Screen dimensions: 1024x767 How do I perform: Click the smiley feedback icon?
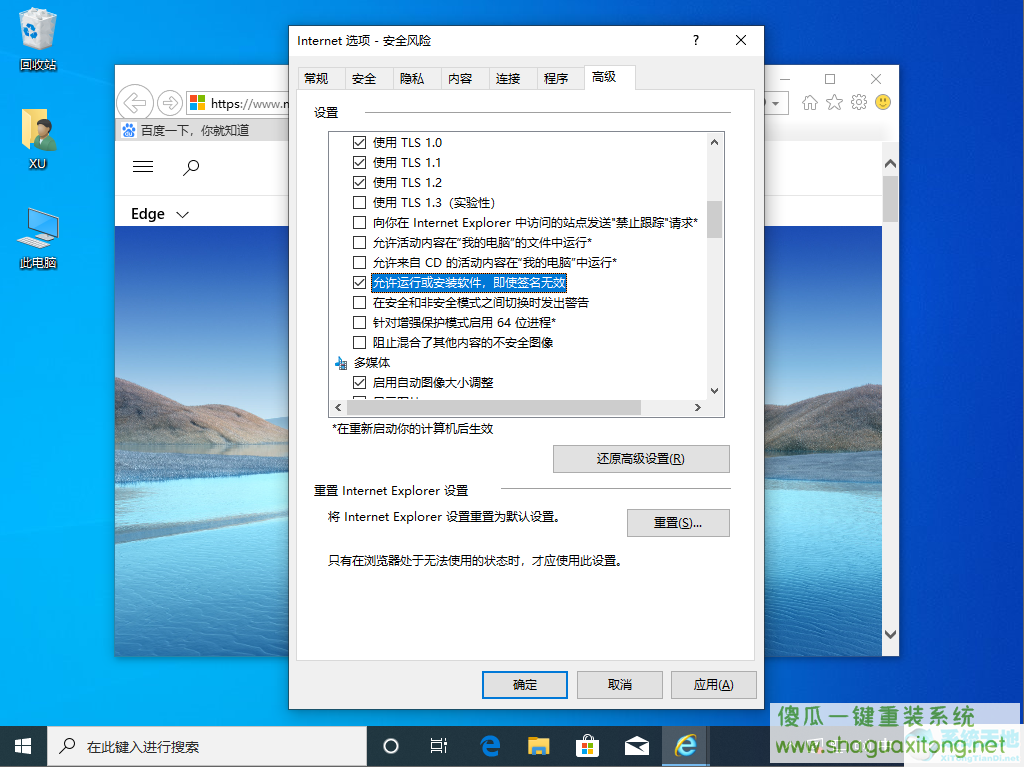tap(883, 103)
